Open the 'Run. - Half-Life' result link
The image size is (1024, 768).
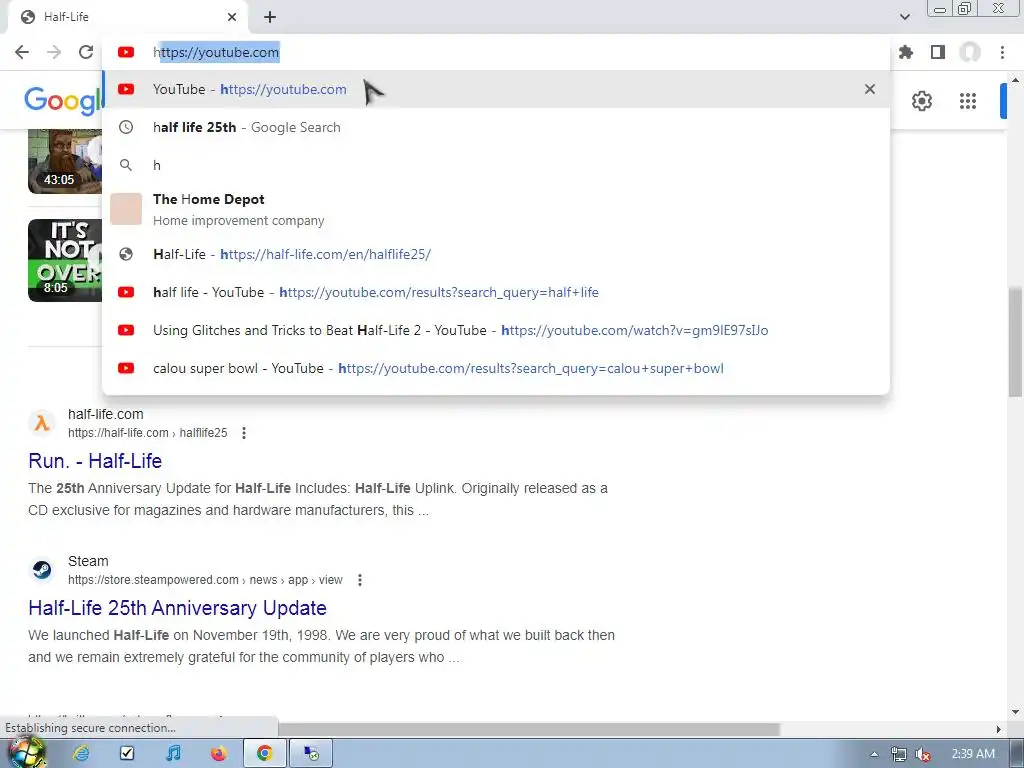[x=95, y=461]
